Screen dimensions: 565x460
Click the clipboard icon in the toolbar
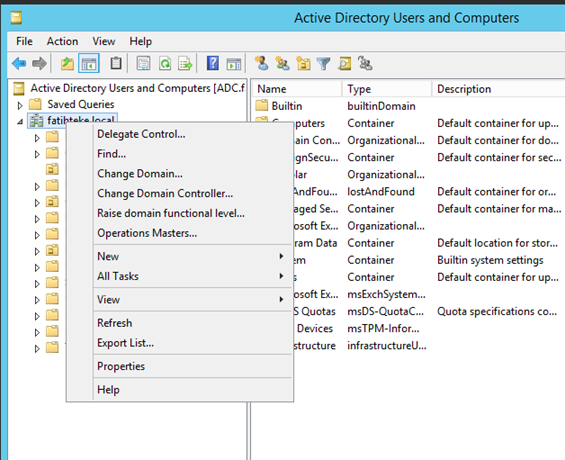click(116, 64)
